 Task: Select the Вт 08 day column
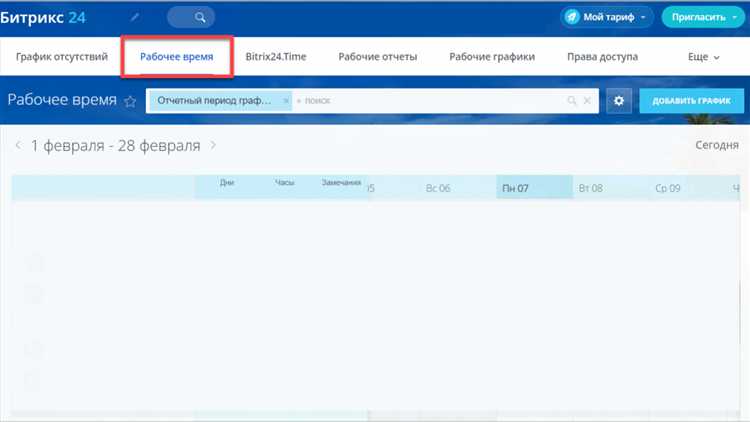591,188
